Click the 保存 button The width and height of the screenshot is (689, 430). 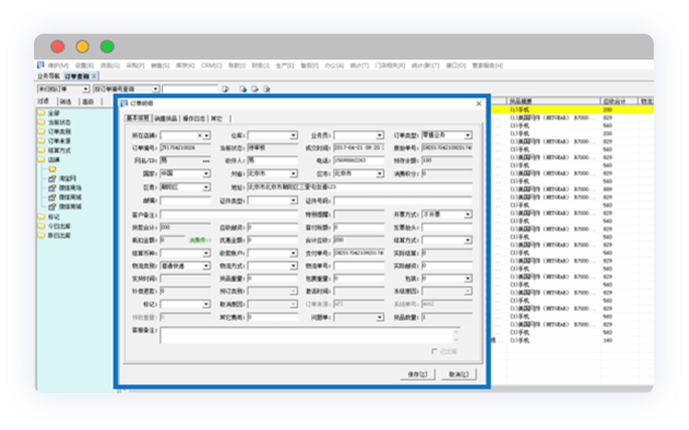[418, 374]
